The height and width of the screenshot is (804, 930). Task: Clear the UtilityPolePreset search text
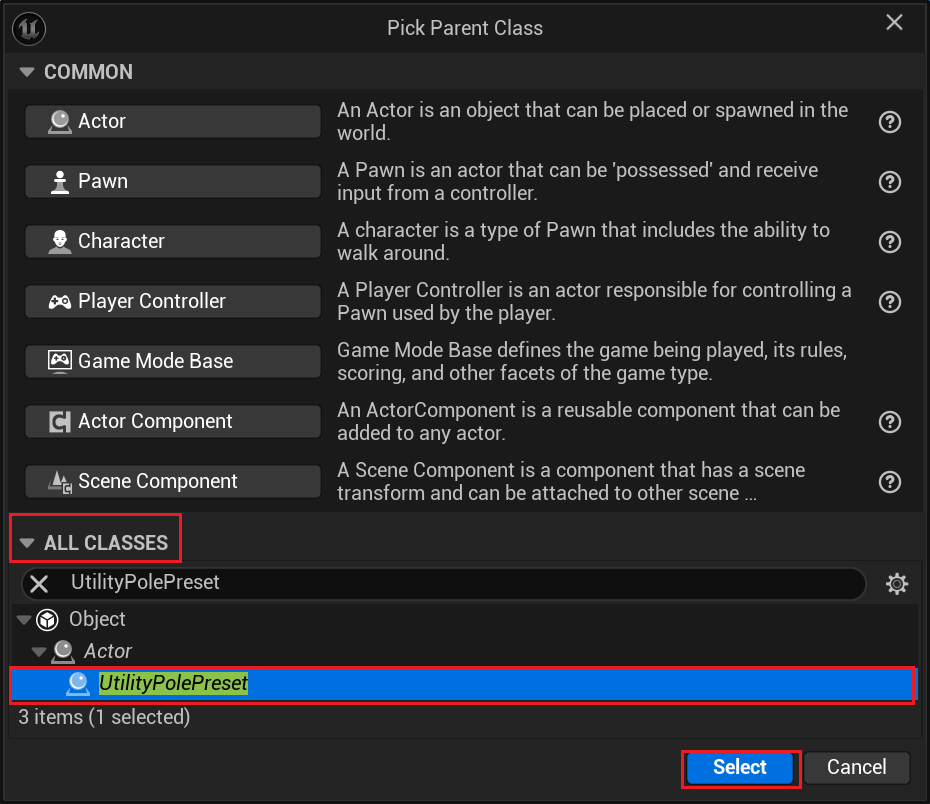(x=39, y=584)
